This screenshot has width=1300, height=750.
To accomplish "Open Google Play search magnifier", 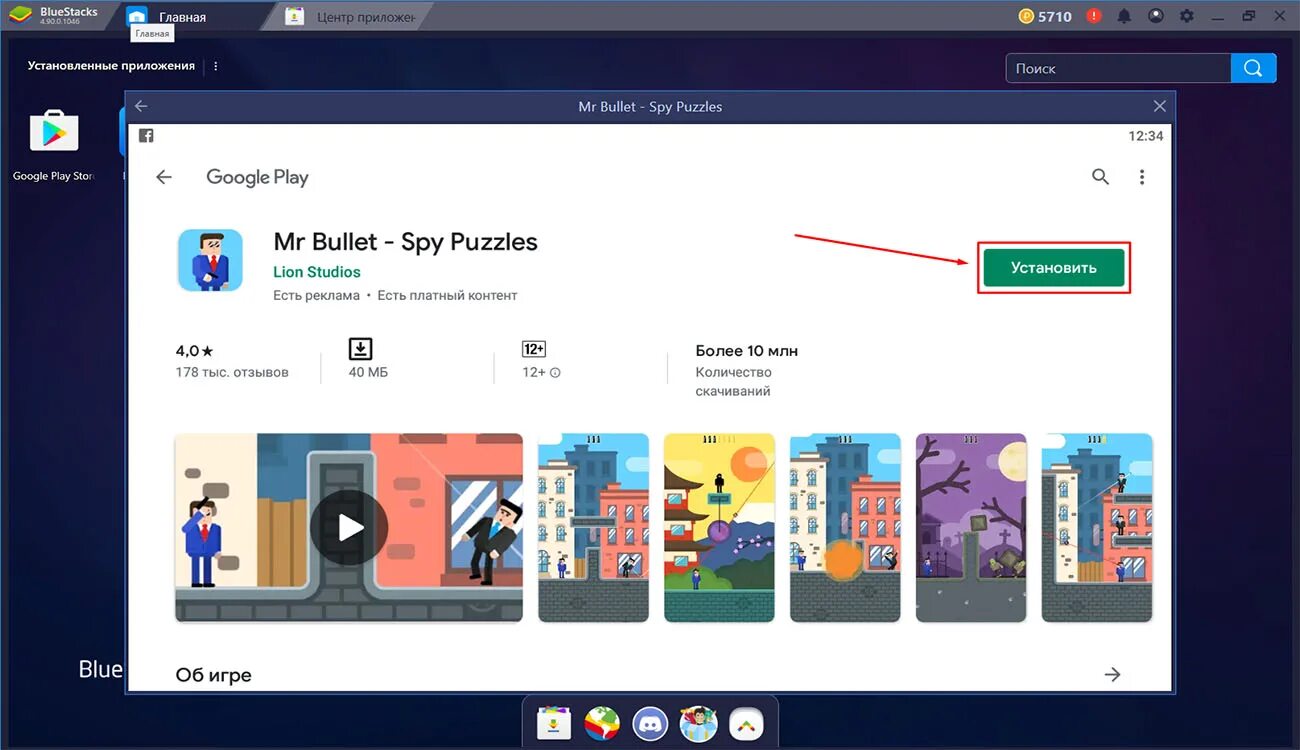I will click(1100, 177).
